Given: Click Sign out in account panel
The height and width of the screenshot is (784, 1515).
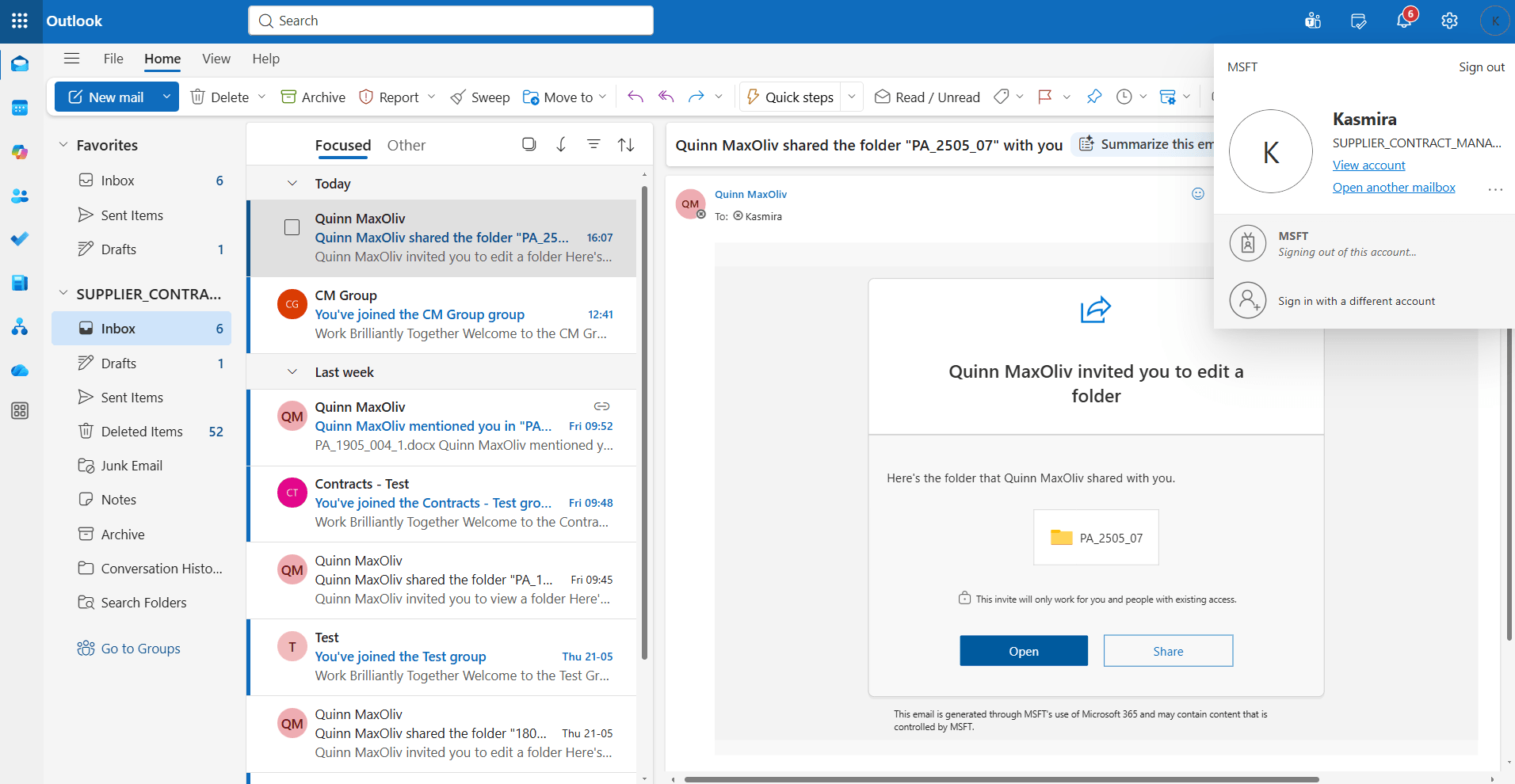Looking at the screenshot, I should click(1481, 67).
